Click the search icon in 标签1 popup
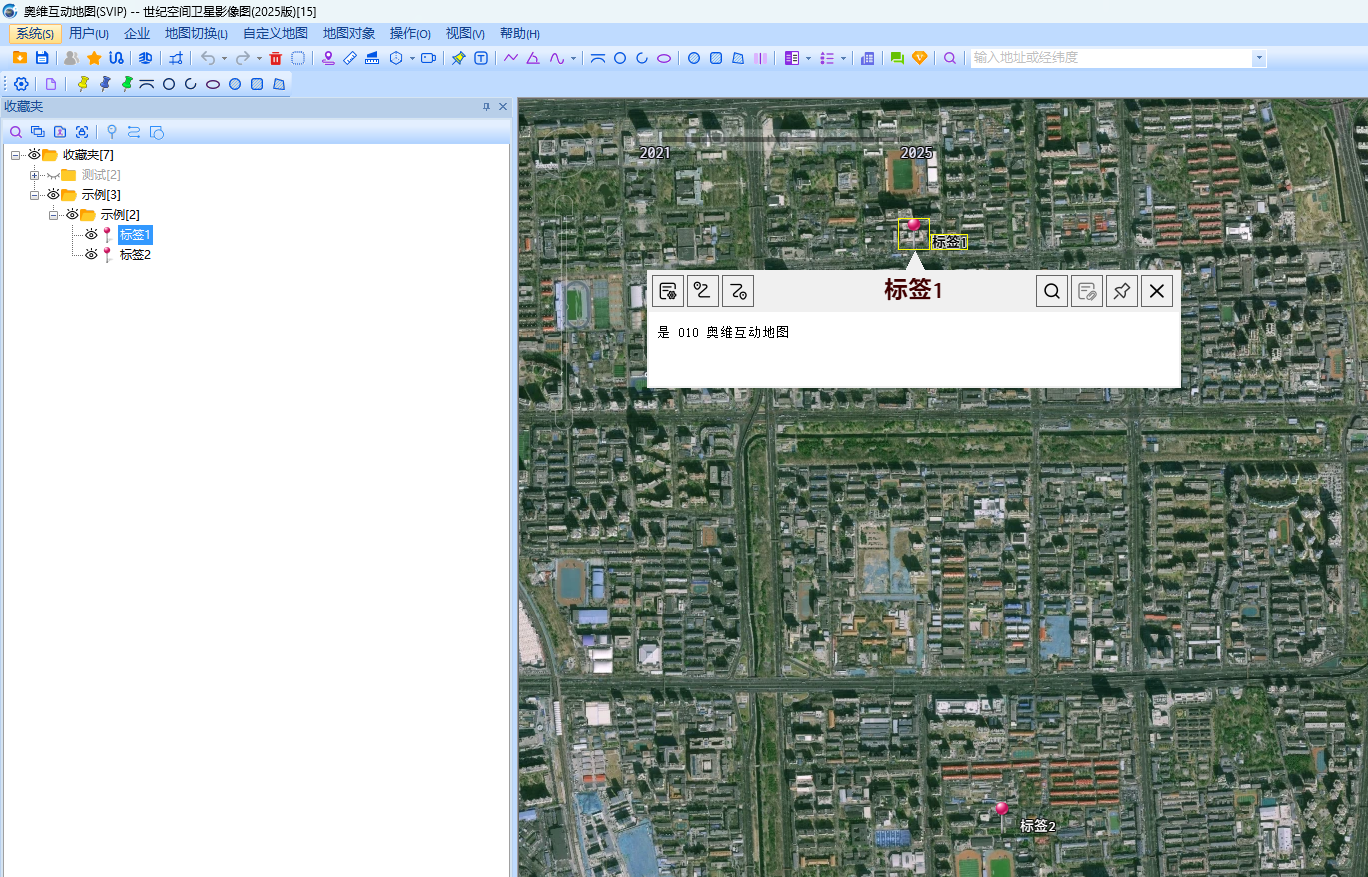Screen dimensions: 1368x877 pyautogui.click(x=1052, y=291)
